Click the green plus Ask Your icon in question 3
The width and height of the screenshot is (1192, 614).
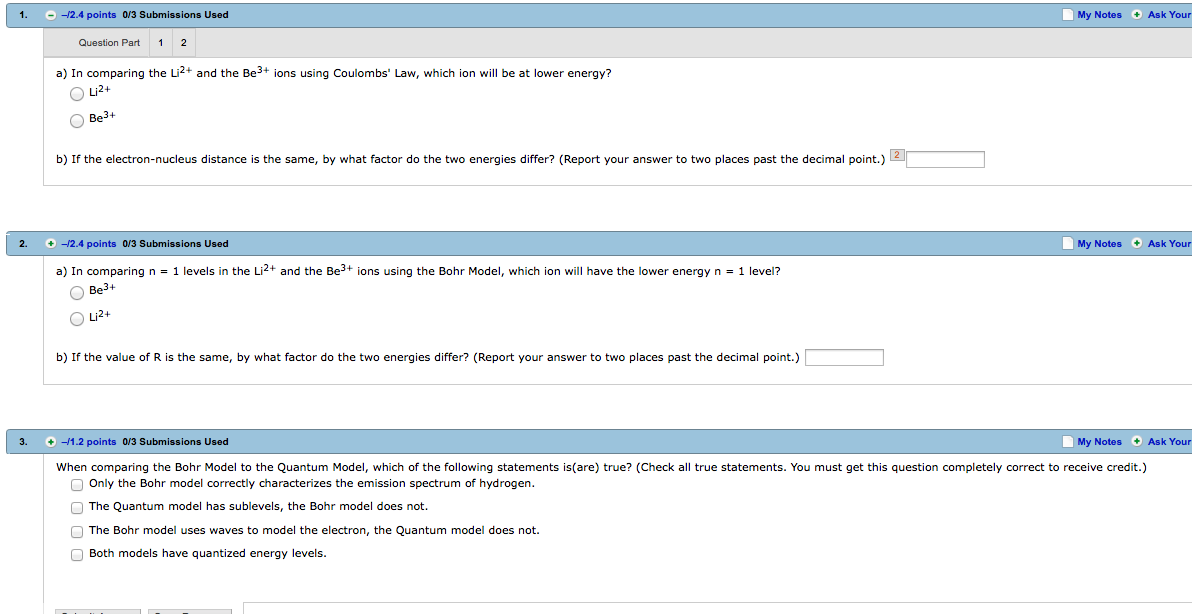(x=1137, y=442)
